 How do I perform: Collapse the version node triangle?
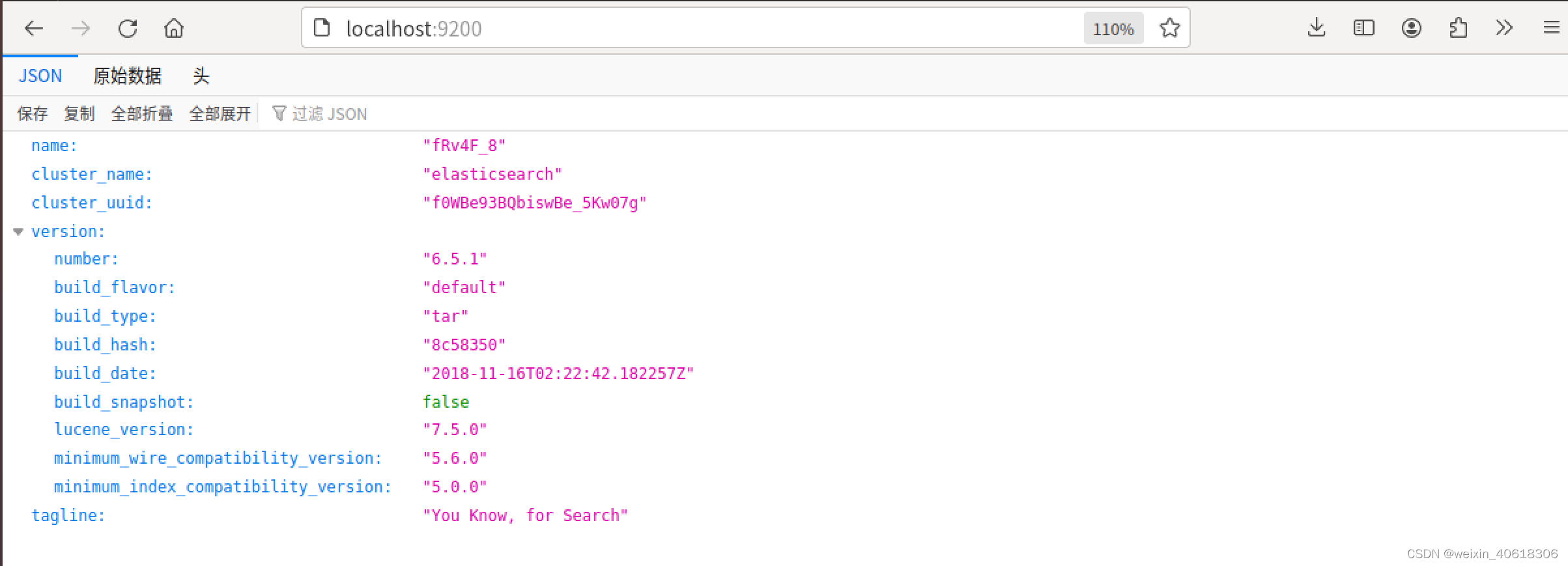click(x=18, y=231)
